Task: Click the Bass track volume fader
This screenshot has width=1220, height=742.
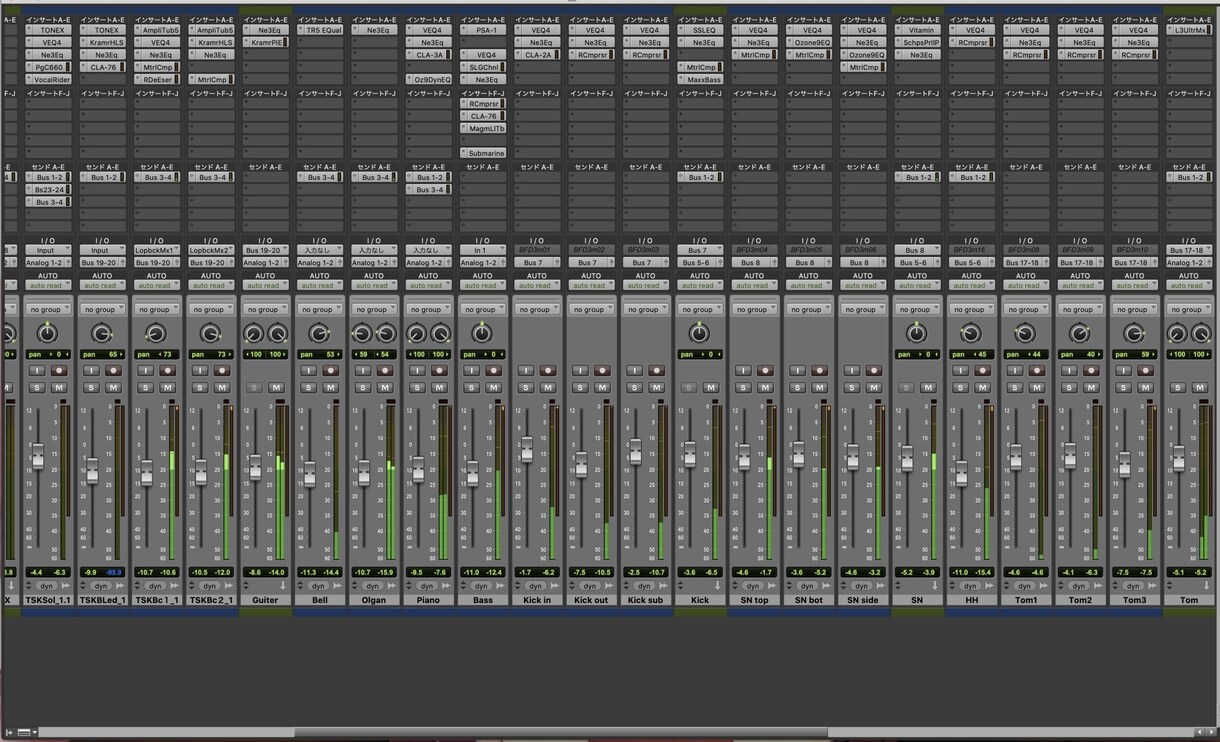Action: click(472, 474)
